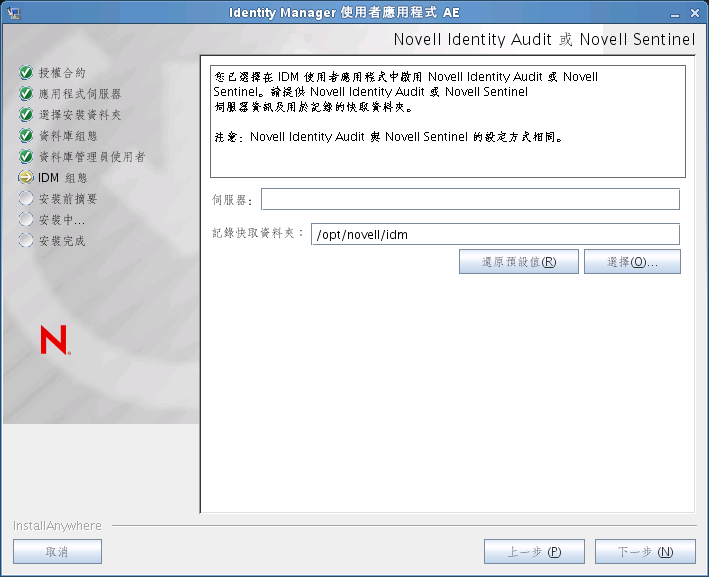Minimize the Identity Manager installer window
This screenshot has width=709, height=577.
coord(675,14)
